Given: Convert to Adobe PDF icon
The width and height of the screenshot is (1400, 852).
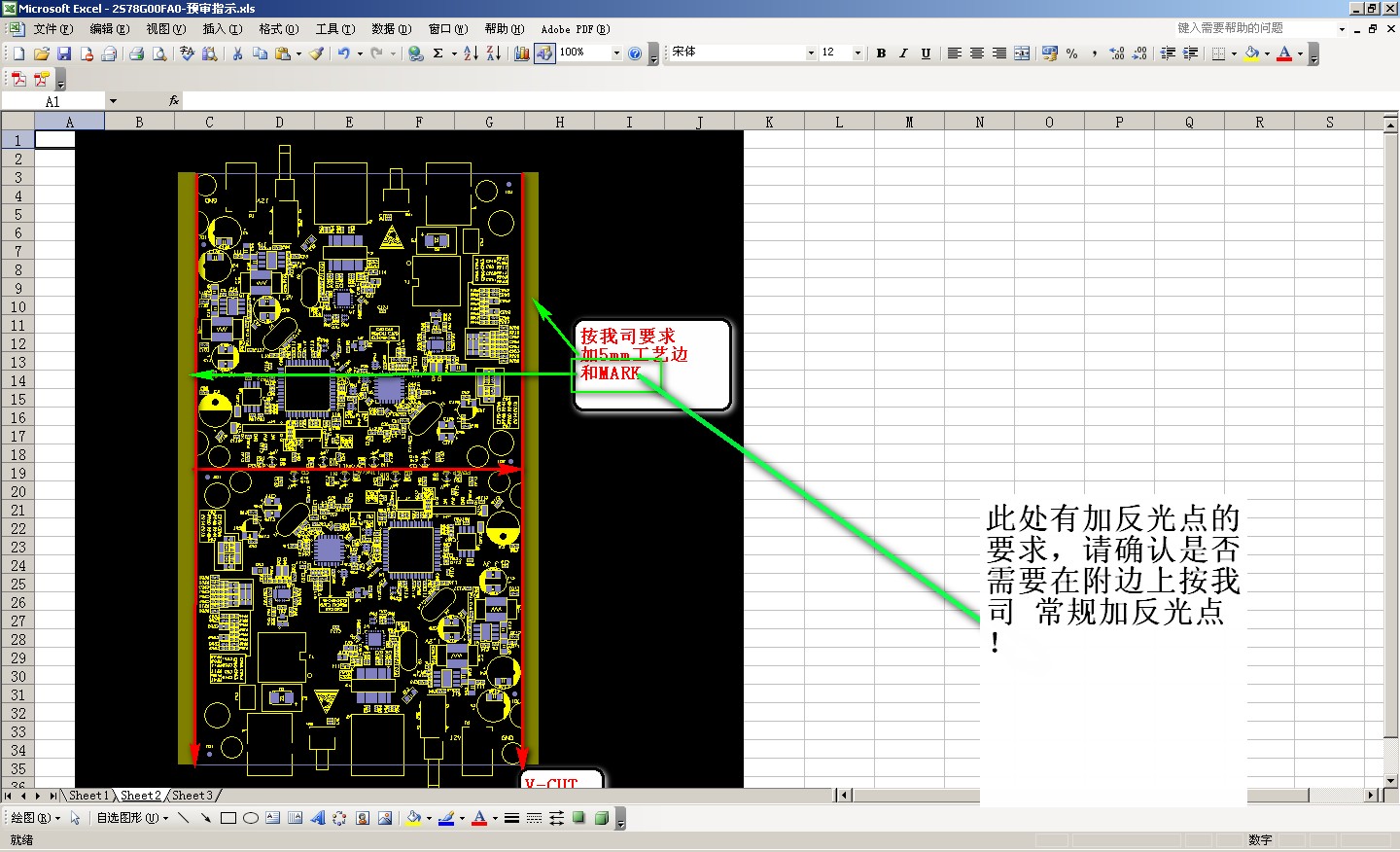Looking at the screenshot, I should [x=18, y=79].
